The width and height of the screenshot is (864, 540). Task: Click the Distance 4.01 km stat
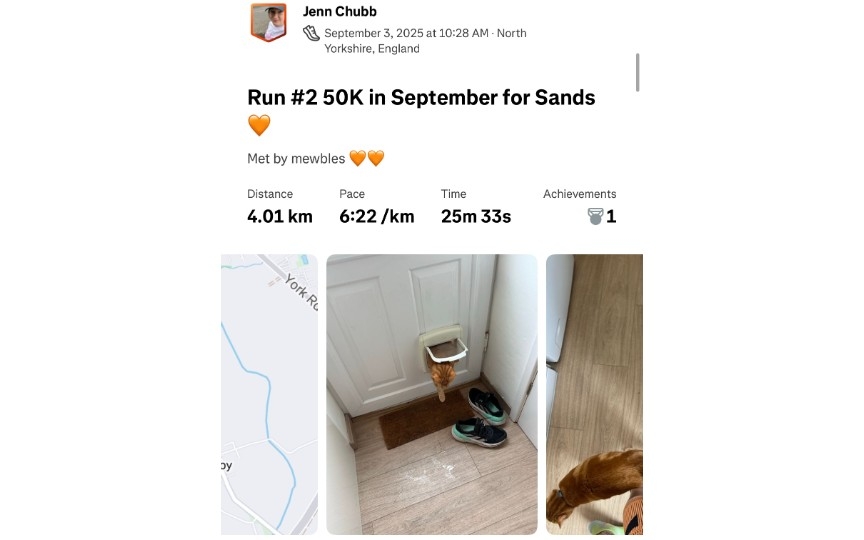click(279, 216)
